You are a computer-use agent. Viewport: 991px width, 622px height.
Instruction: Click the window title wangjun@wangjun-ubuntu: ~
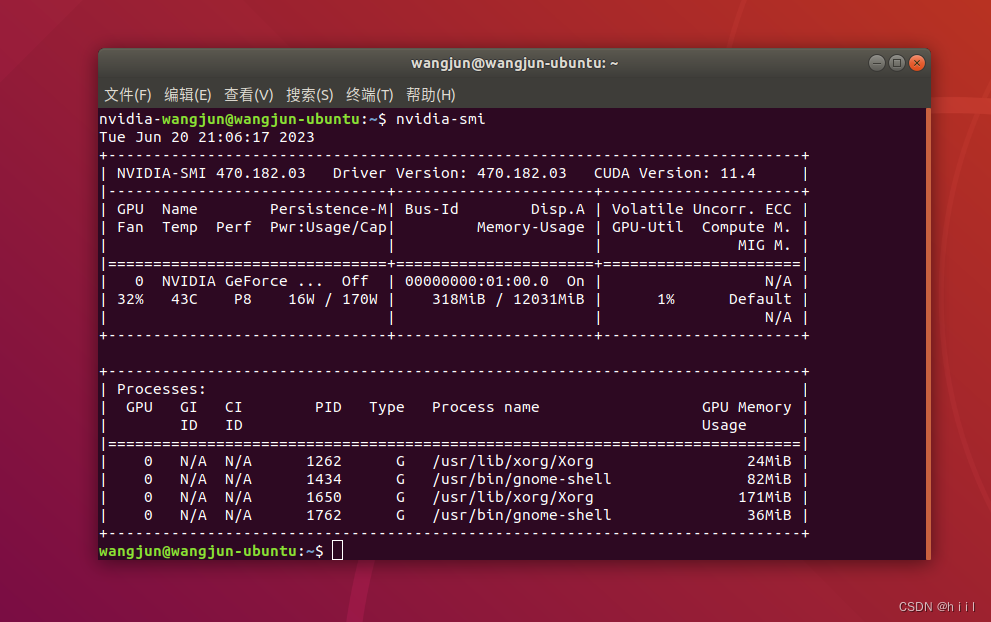[x=514, y=63]
